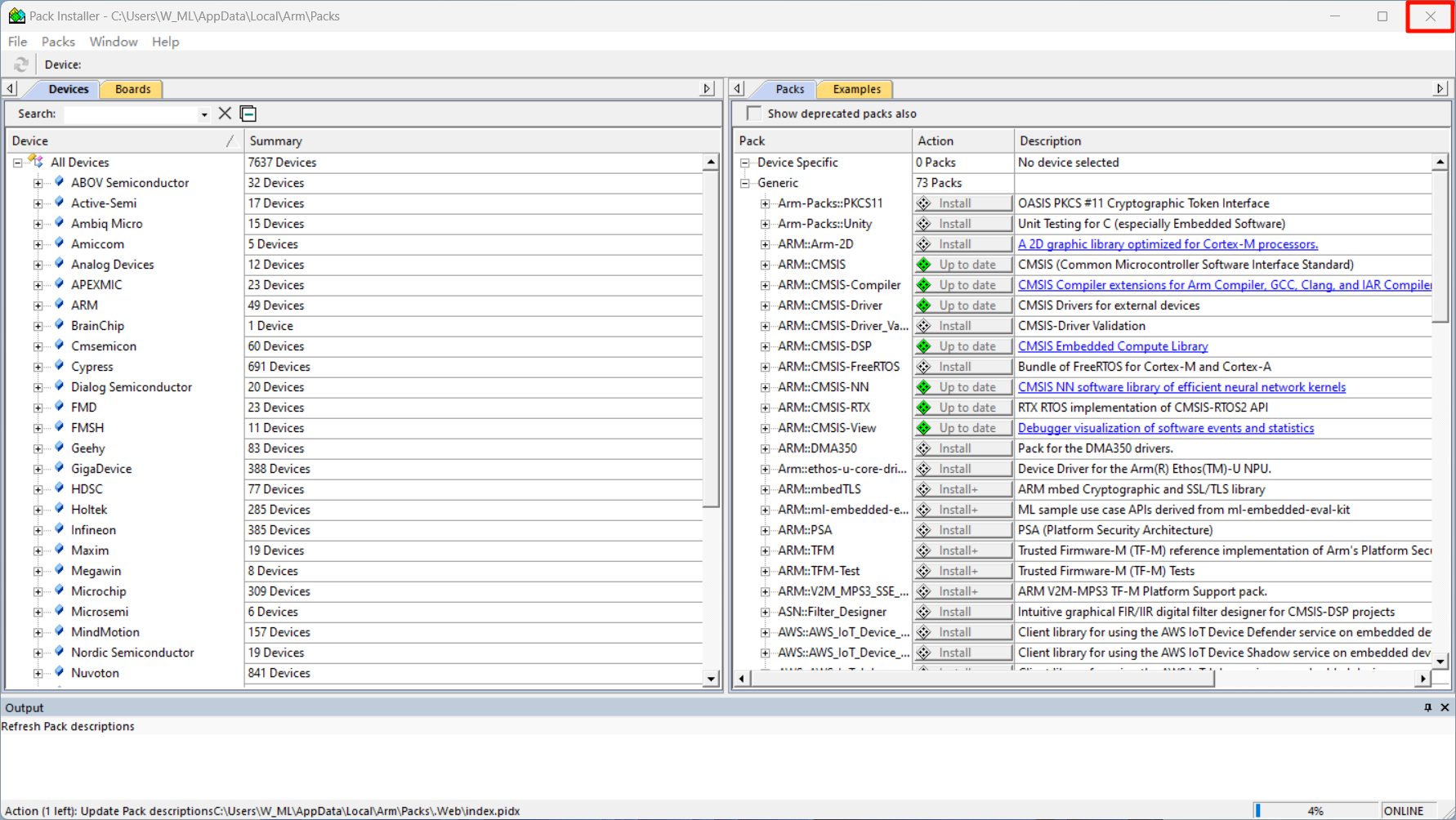This screenshot has width=1456, height=820.
Task: Open the Window menu
Action: [114, 42]
